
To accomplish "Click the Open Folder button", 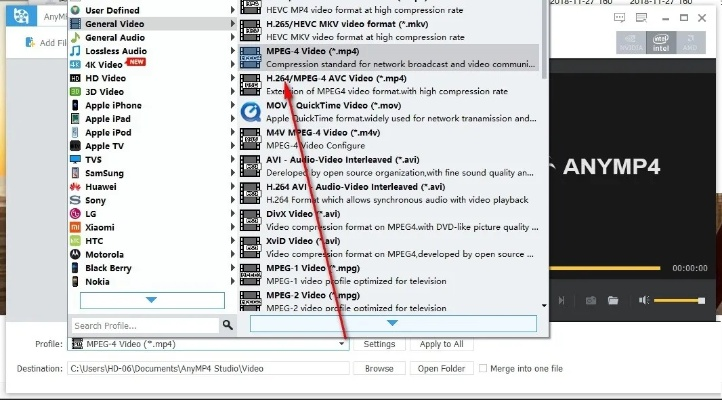I will 441,369.
